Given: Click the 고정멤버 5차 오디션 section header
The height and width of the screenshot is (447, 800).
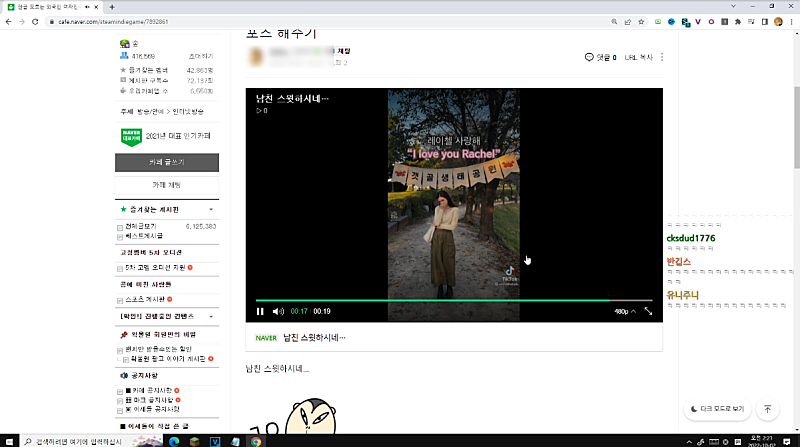Looking at the screenshot, I should tap(151, 253).
